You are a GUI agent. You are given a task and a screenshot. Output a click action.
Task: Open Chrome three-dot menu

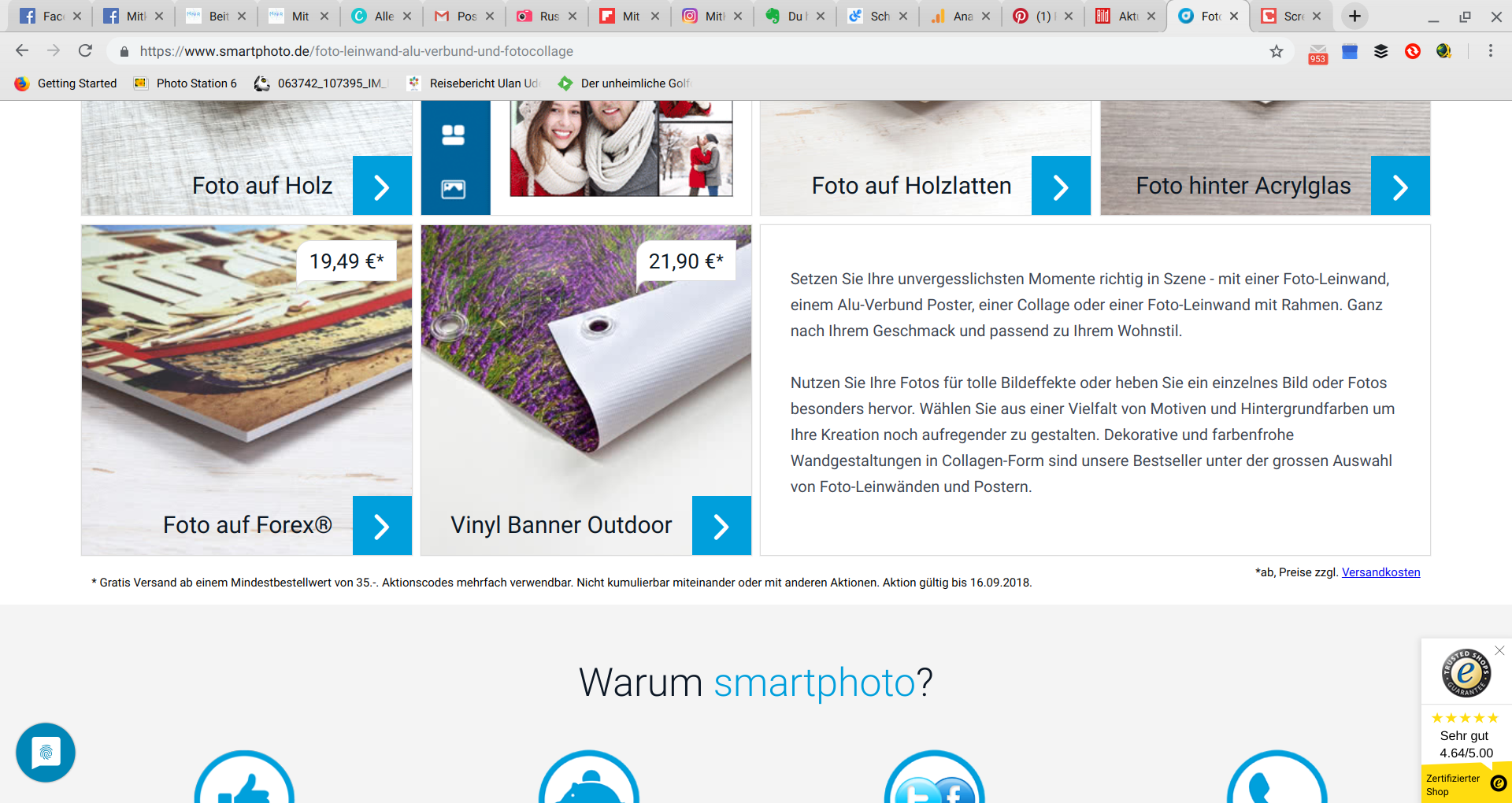[x=1491, y=51]
